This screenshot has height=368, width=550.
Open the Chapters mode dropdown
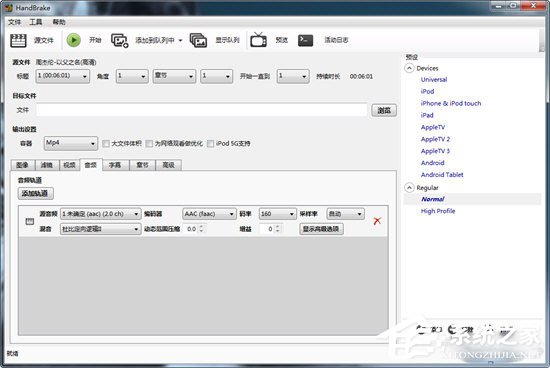(174, 76)
